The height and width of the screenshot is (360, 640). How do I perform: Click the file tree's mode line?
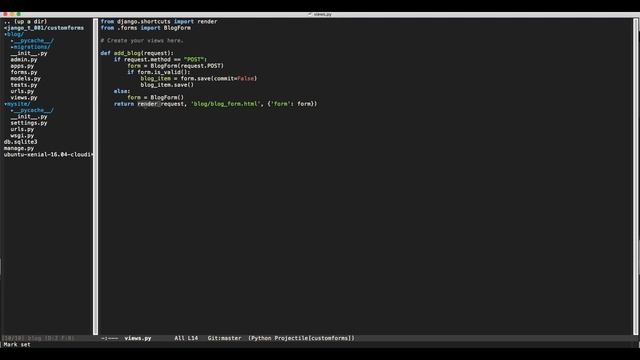(47, 338)
